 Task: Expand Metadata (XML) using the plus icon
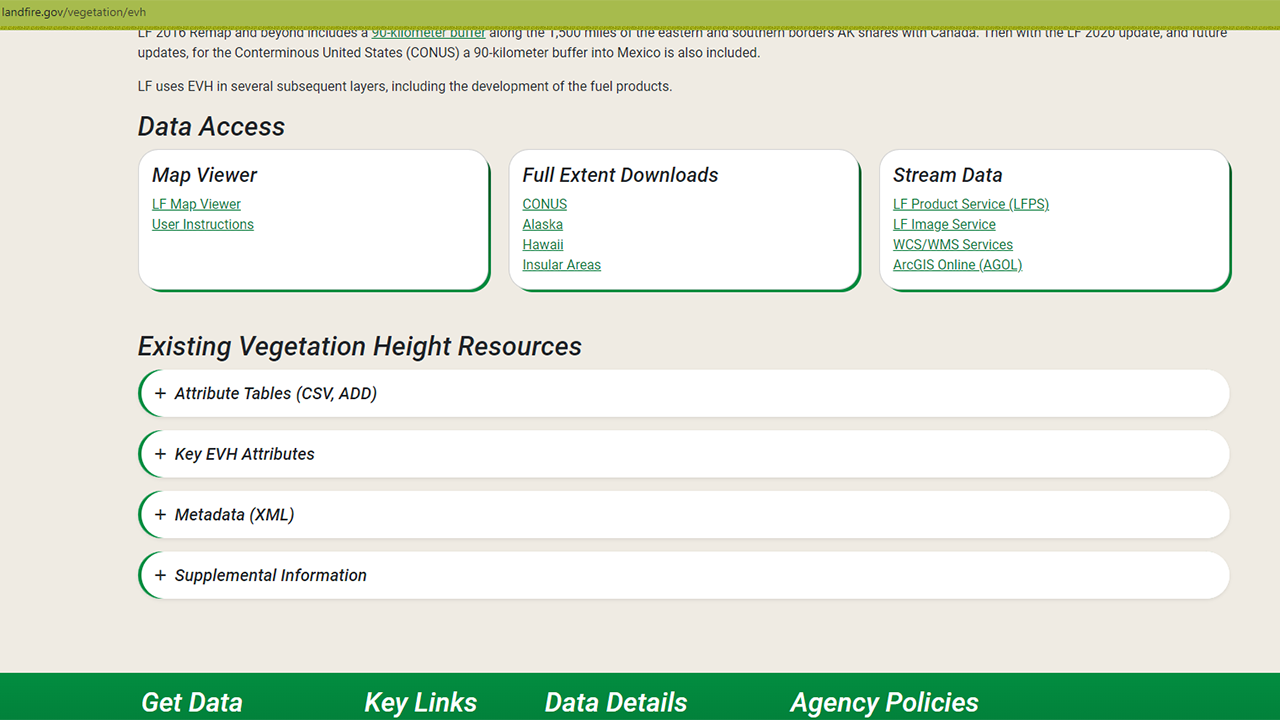point(160,514)
